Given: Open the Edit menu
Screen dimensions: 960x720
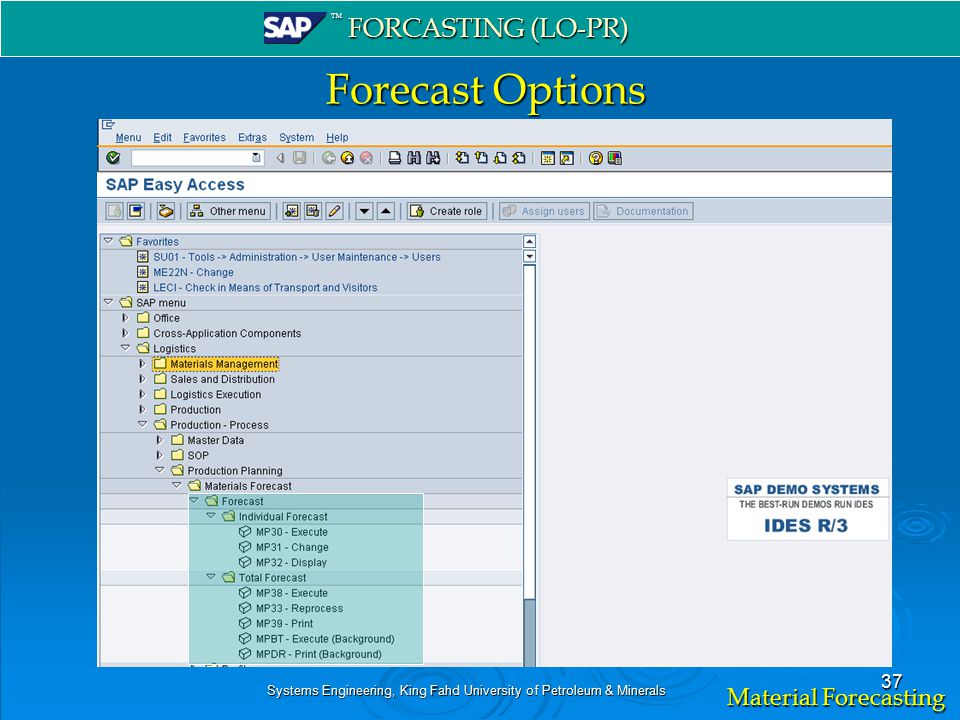Looking at the screenshot, I should [x=162, y=138].
